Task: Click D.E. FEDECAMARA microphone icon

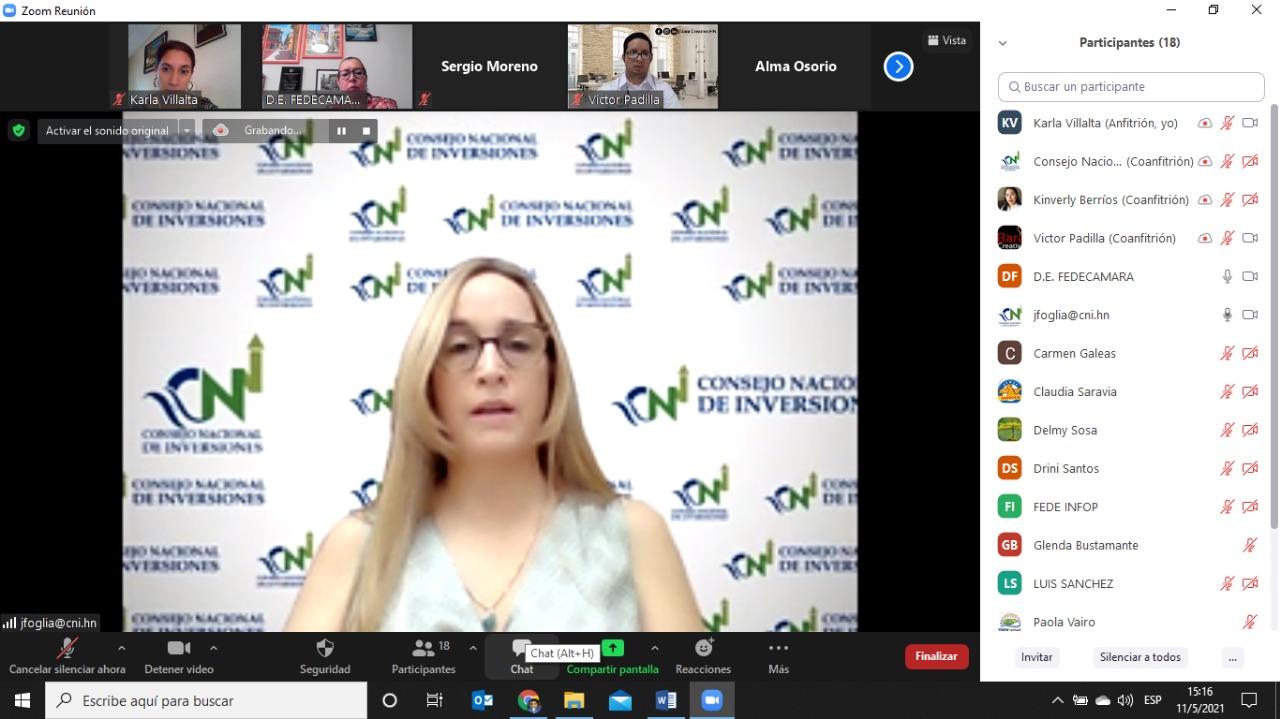Action: click(x=1227, y=276)
